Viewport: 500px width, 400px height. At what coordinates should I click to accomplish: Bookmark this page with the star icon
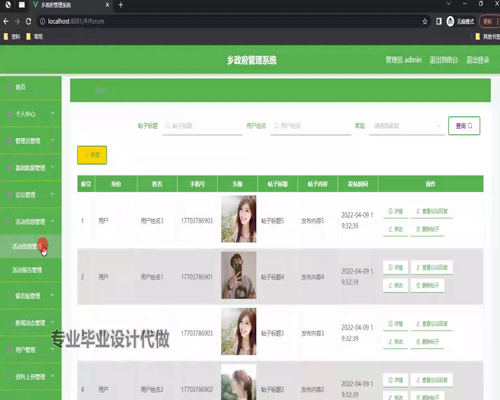click(x=425, y=21)
